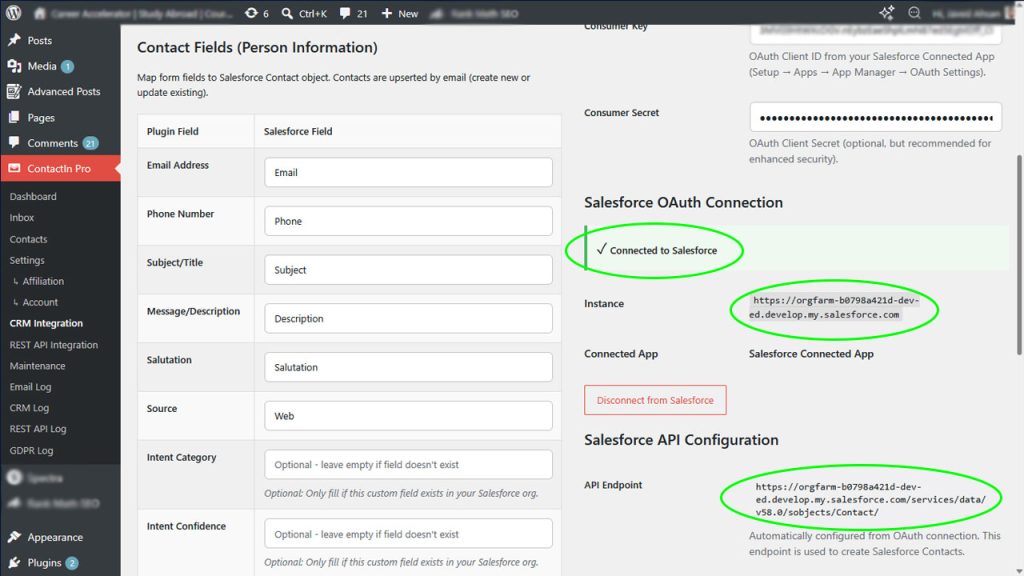Screen dimensions: 1024x576
Task: Open the WordPress logo menu
Action: click(x=13, y=12)
